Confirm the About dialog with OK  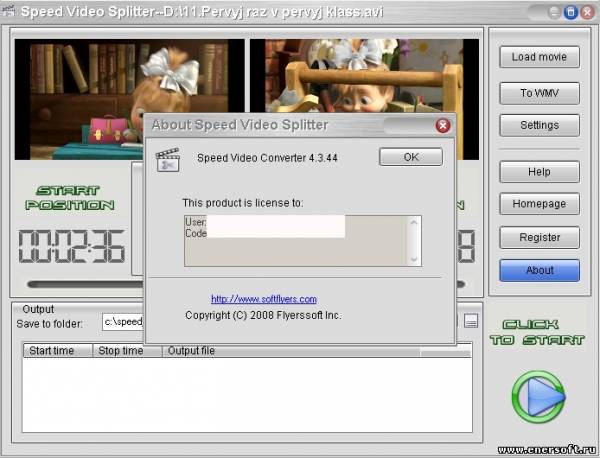pyautogui.click(x=411, y=157)
